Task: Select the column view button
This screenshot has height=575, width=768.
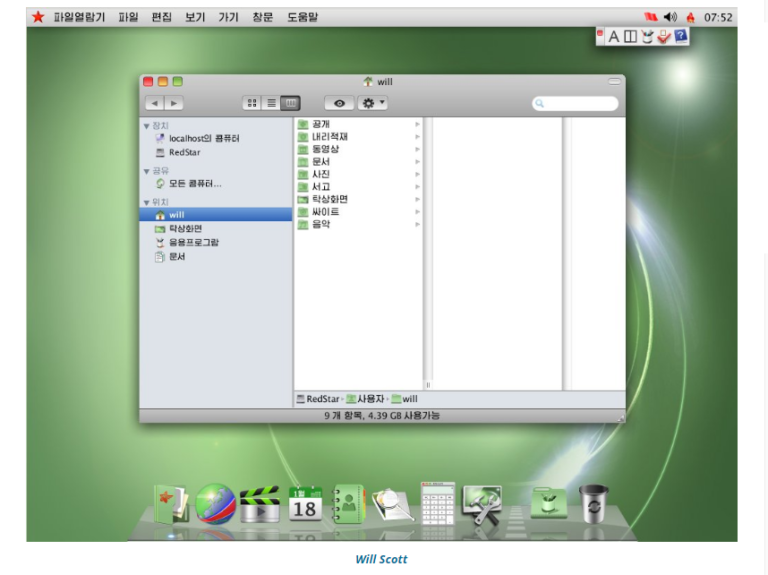Action: pyautogui.click(x=290, y=103)
